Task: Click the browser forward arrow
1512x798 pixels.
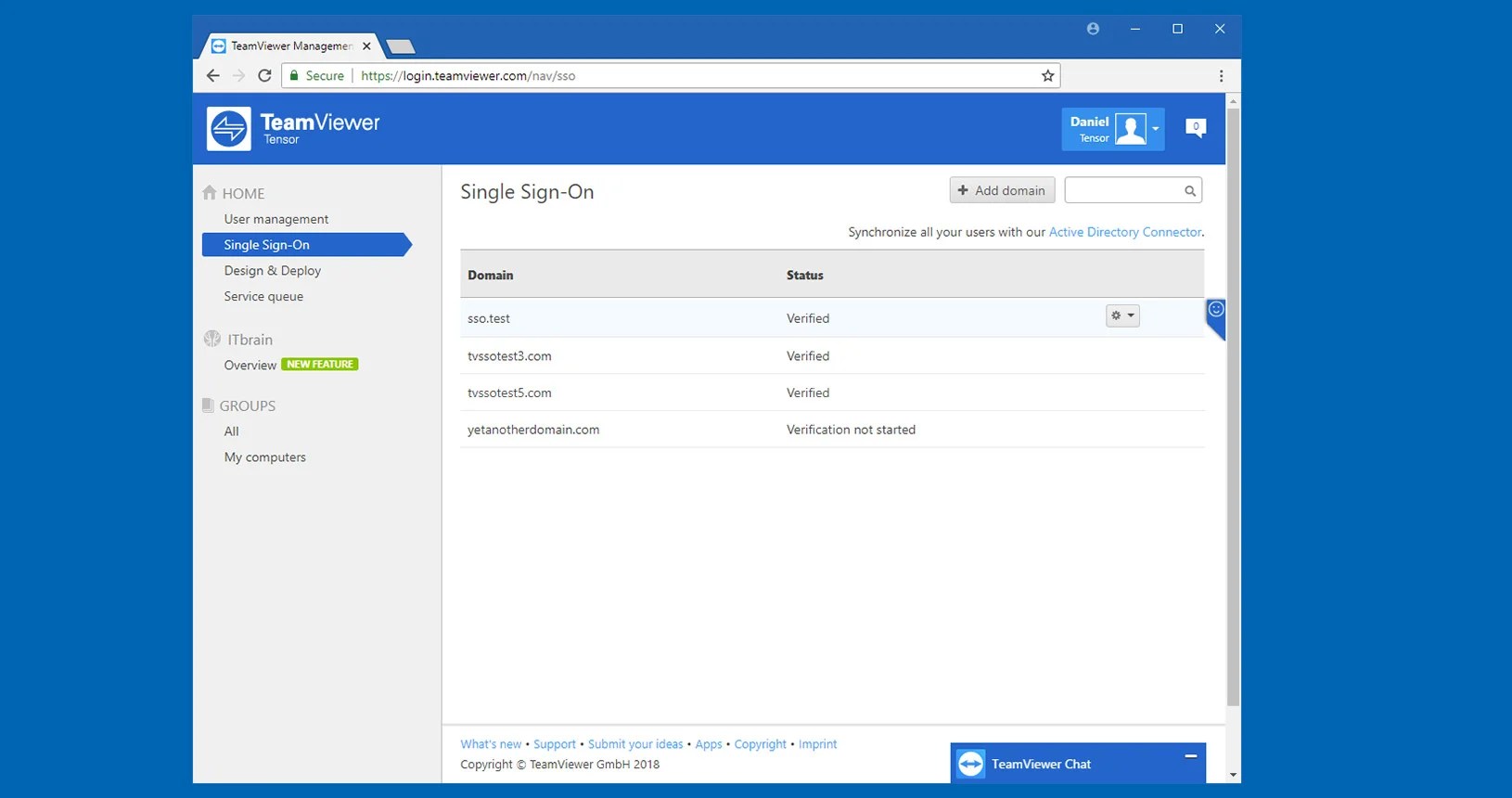Action: (238, 76)
